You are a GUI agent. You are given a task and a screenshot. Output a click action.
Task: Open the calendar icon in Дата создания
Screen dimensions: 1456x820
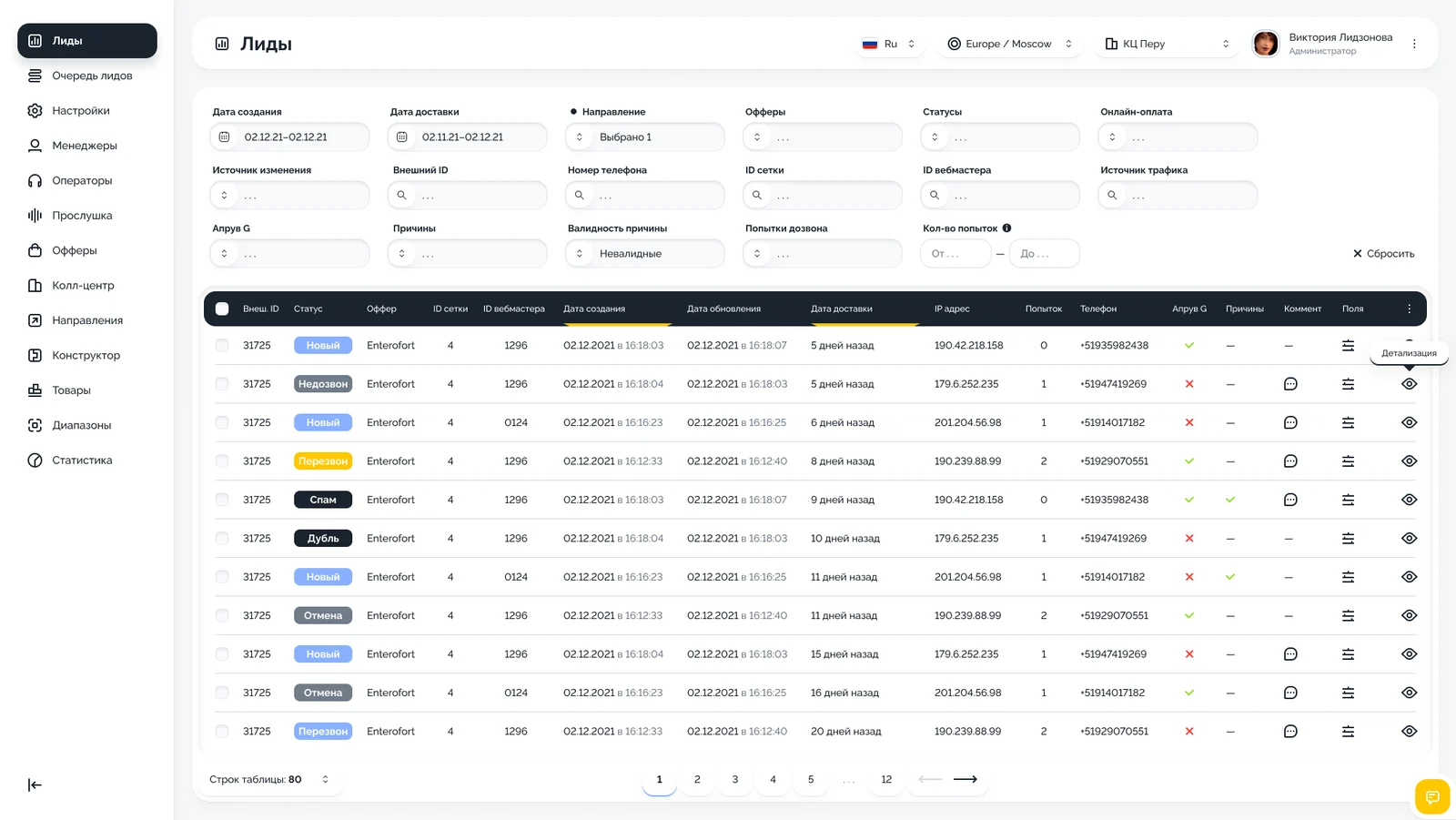(224, 137)
